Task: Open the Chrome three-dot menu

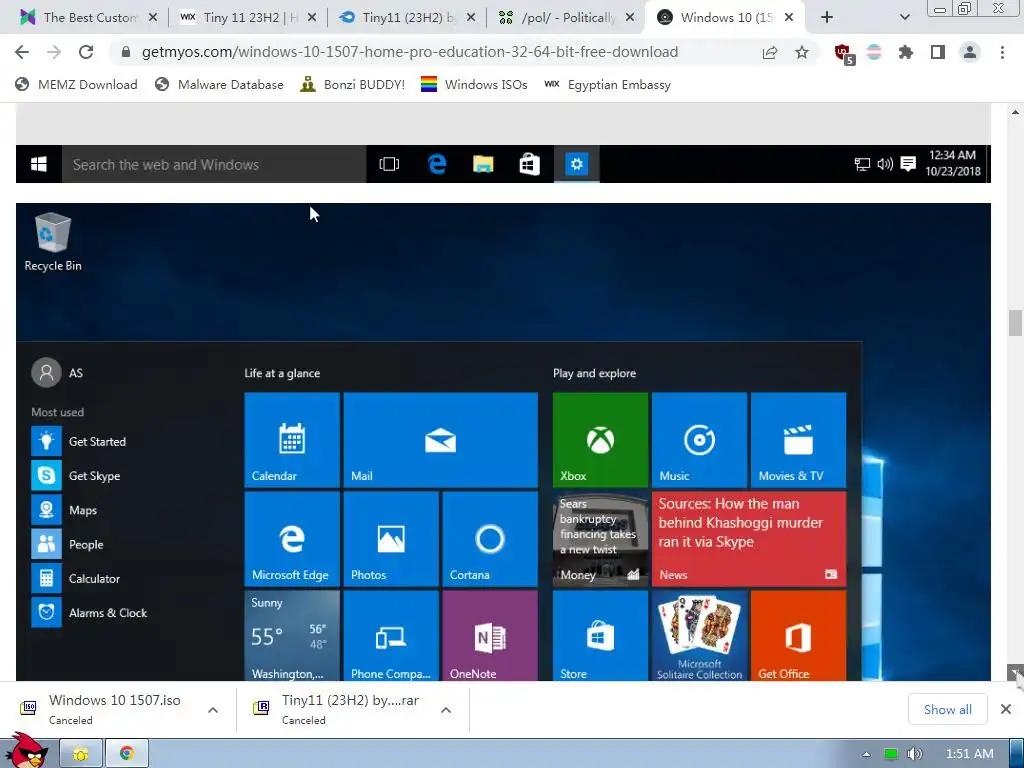Action: 1002,52
